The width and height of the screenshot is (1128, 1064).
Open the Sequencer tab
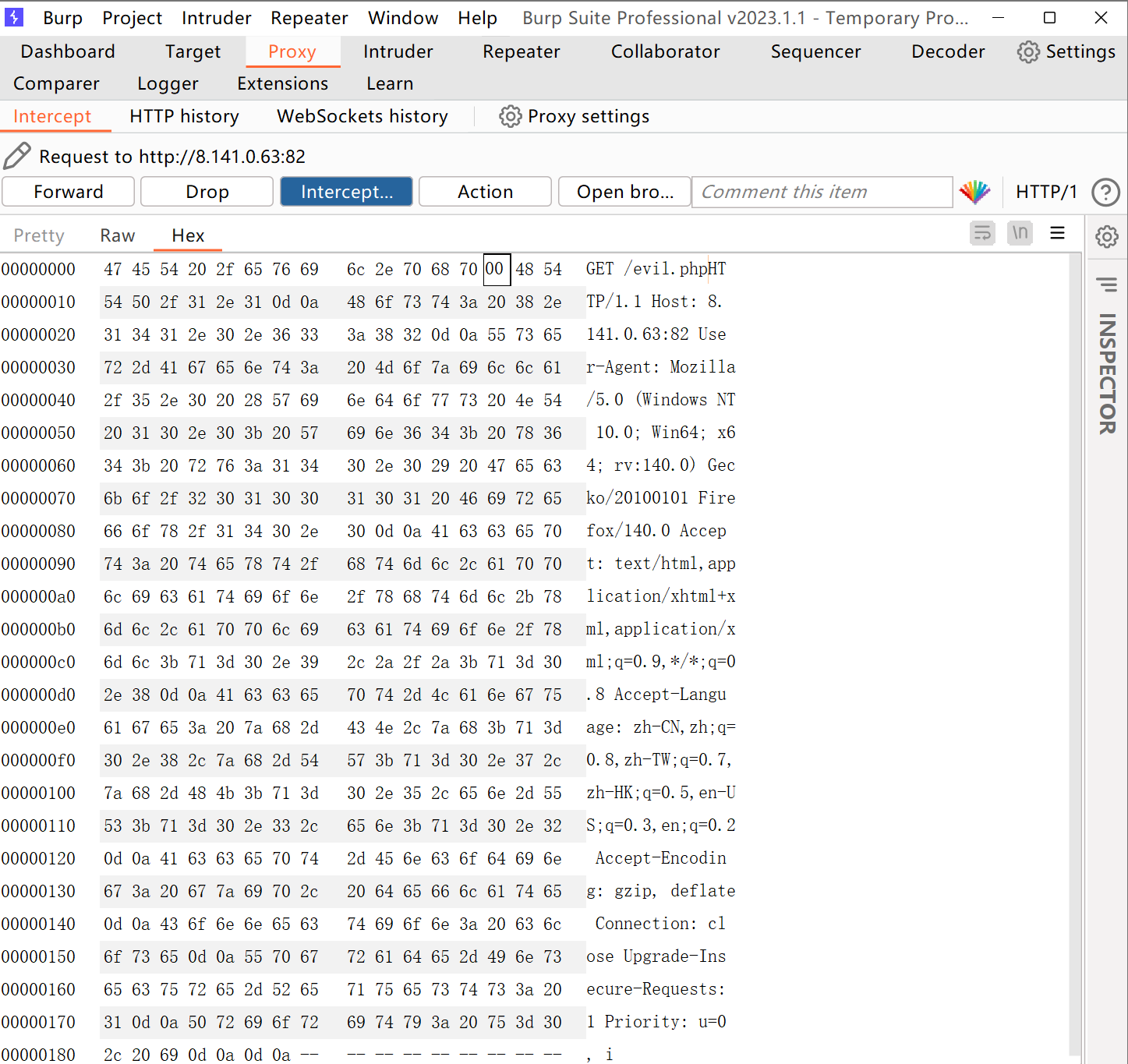(x=815, y=51)
